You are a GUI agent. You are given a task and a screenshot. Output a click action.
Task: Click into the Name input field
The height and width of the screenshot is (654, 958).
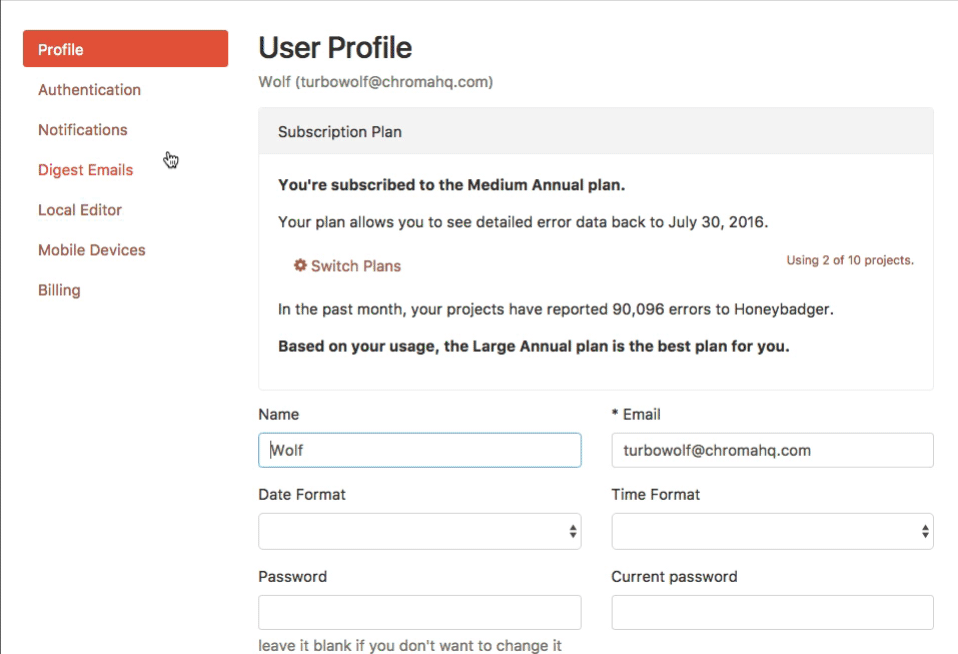tap(419, 450)
